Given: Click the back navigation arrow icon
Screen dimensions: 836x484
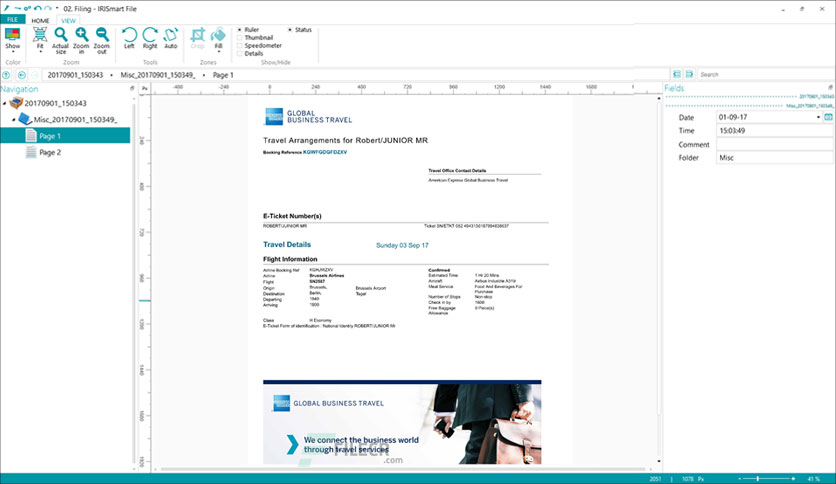Looking at the screenshot, I should [21, 75].
